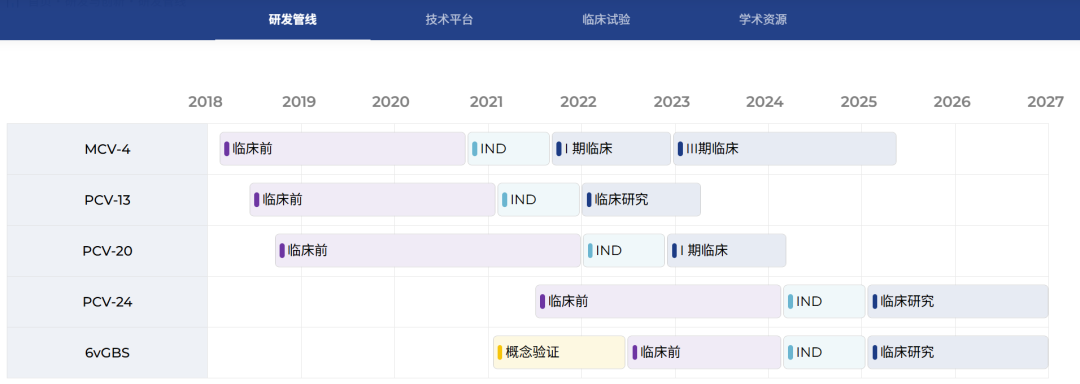Switch to the 技术平台 tab
This screenshot has width=1080, height=384.
[x=449, y=20]
